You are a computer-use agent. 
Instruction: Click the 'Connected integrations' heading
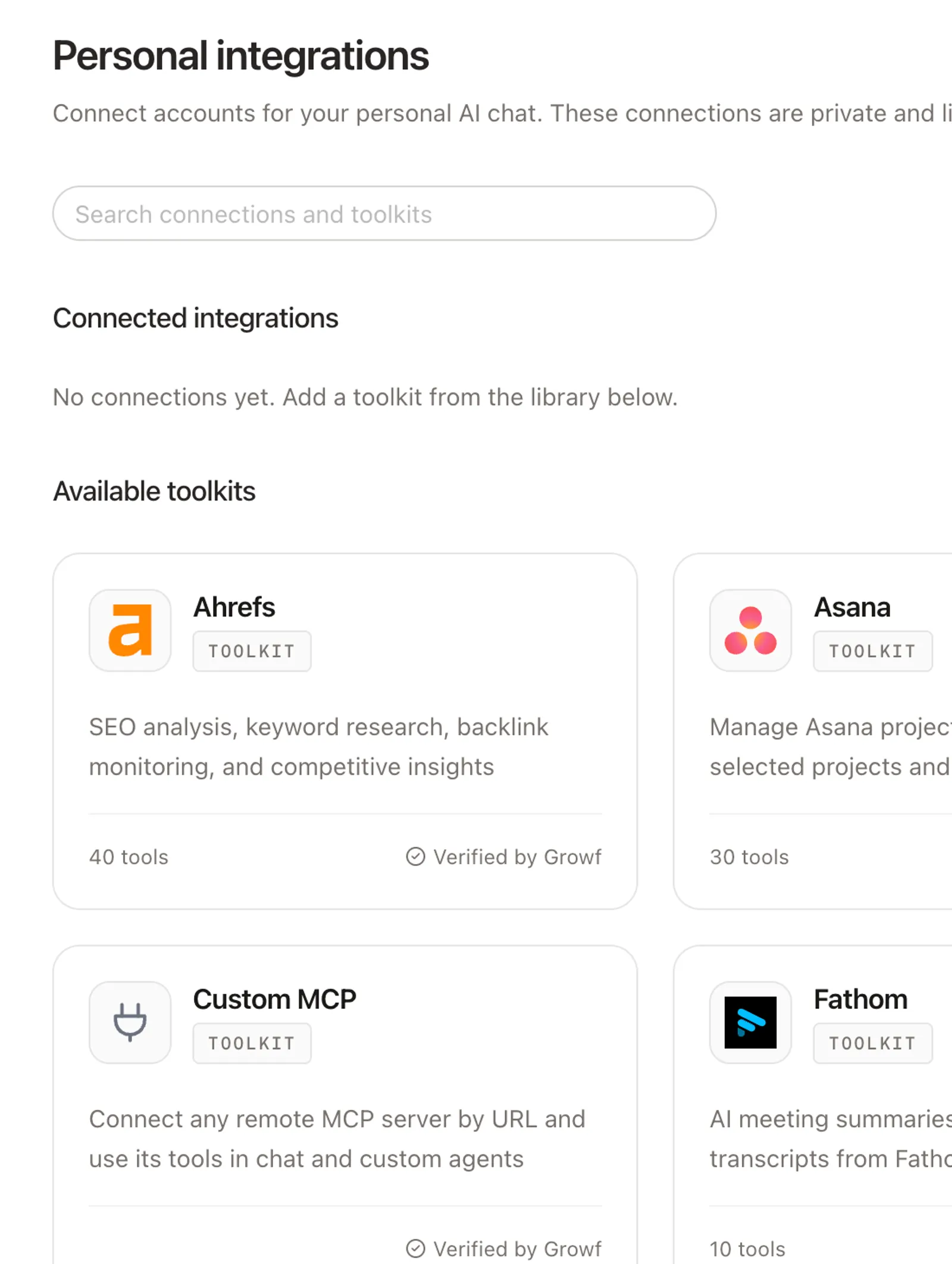pos(196,318)
